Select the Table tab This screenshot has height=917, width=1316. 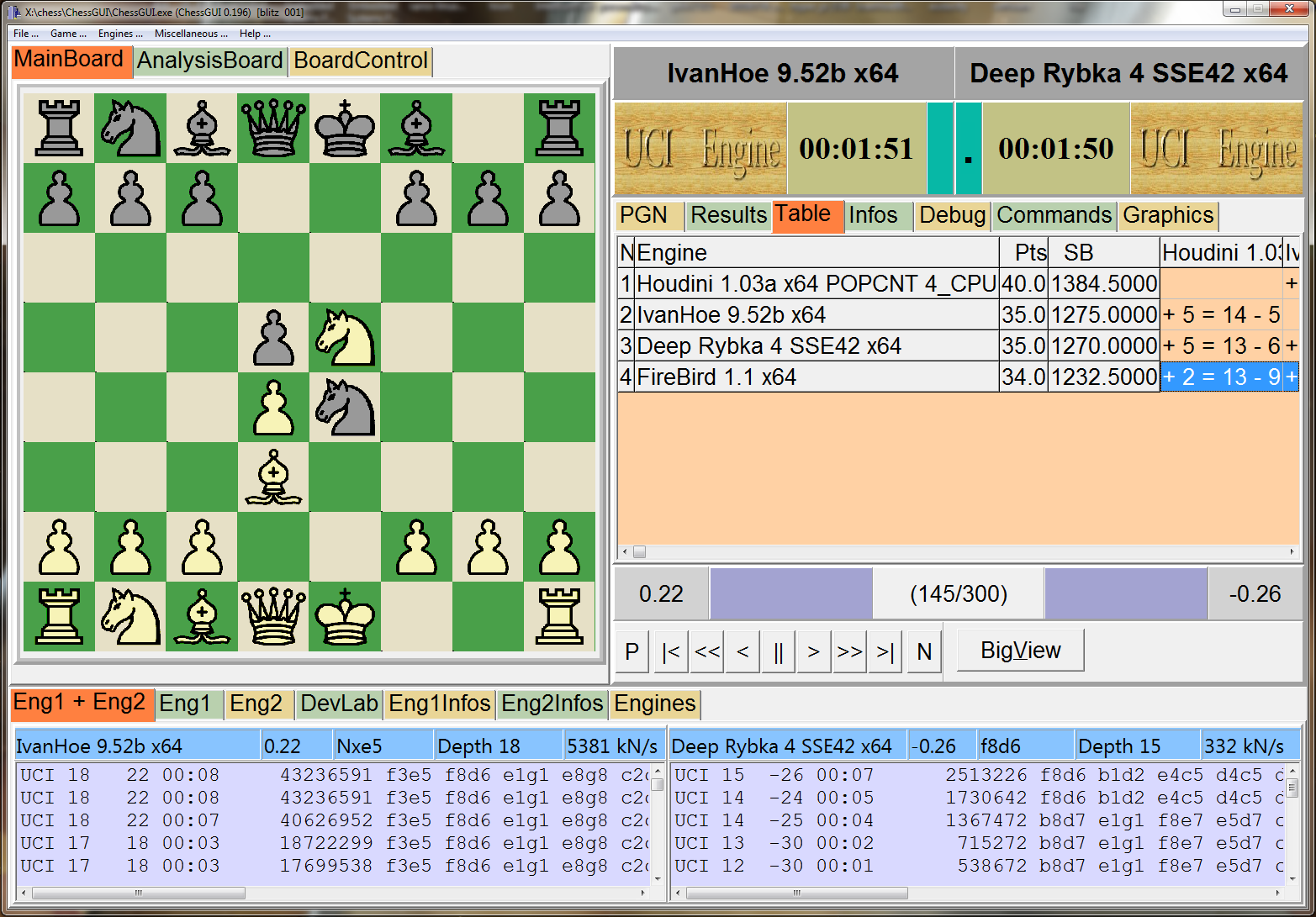tap(807, 215)
